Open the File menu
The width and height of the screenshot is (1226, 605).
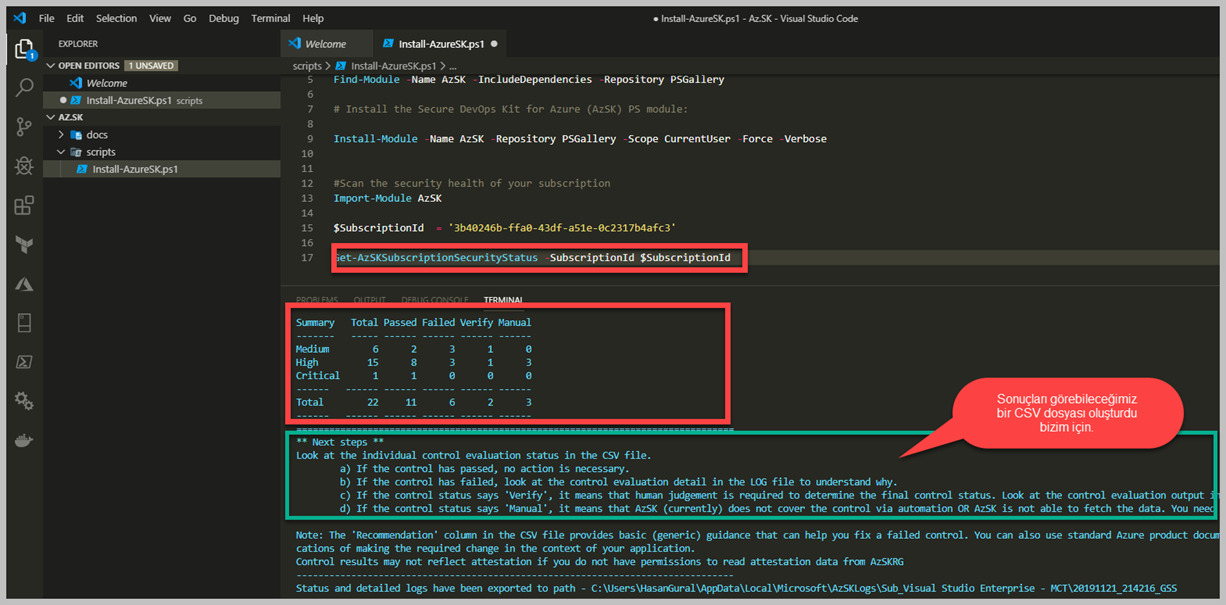(x=47, y=18)
